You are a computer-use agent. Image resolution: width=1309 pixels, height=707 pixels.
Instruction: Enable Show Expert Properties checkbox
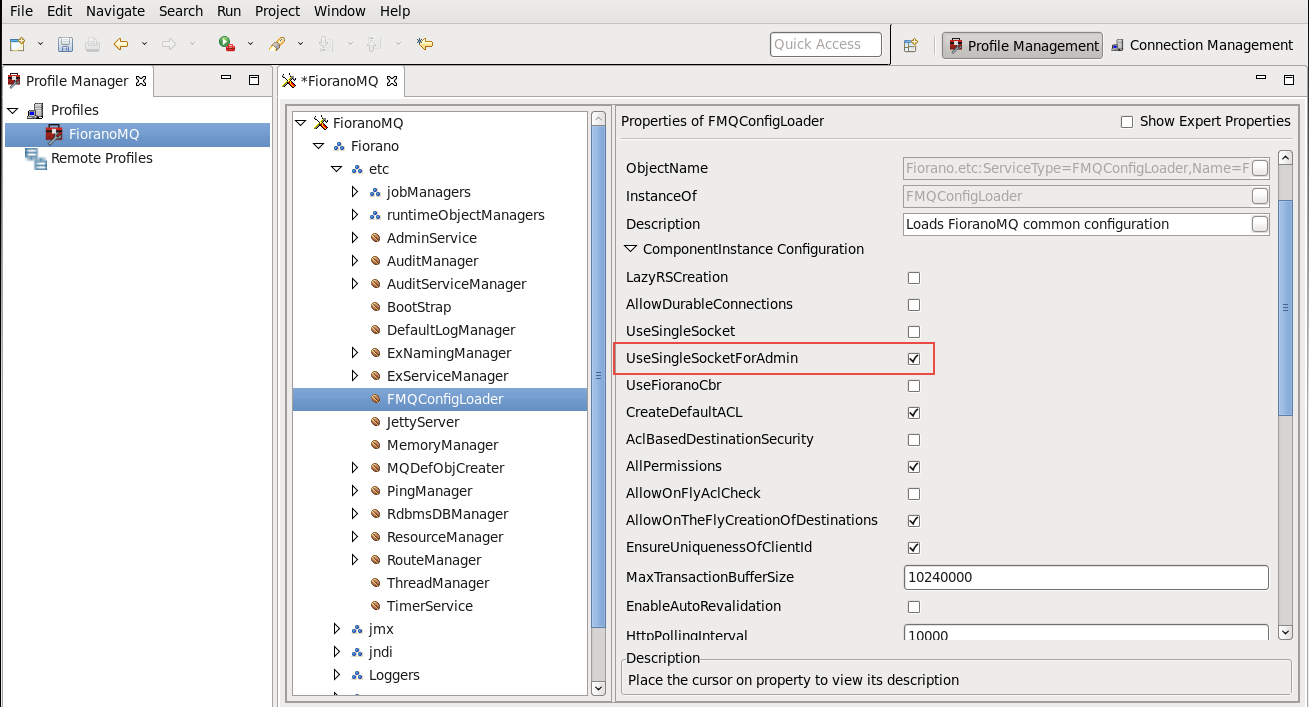tap(1127, 122)
